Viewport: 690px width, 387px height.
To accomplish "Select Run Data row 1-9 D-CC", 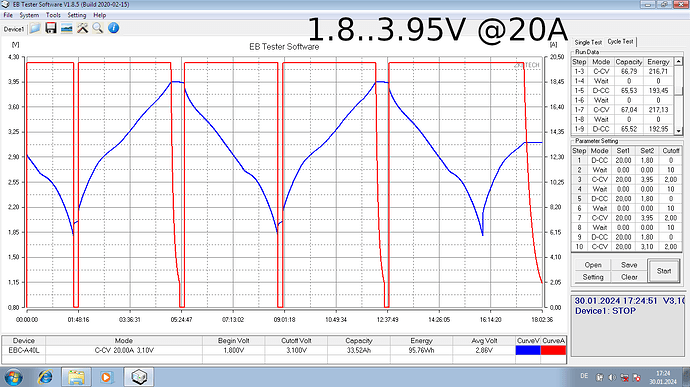I will (x=622, y=129).
